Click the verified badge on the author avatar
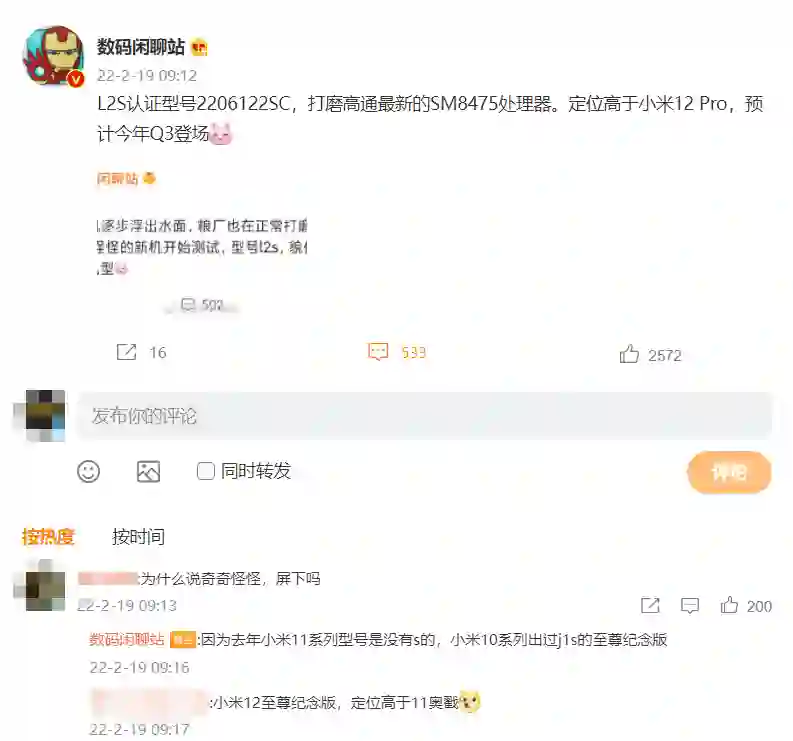This screenshot has height=741, width=793. 76,79
